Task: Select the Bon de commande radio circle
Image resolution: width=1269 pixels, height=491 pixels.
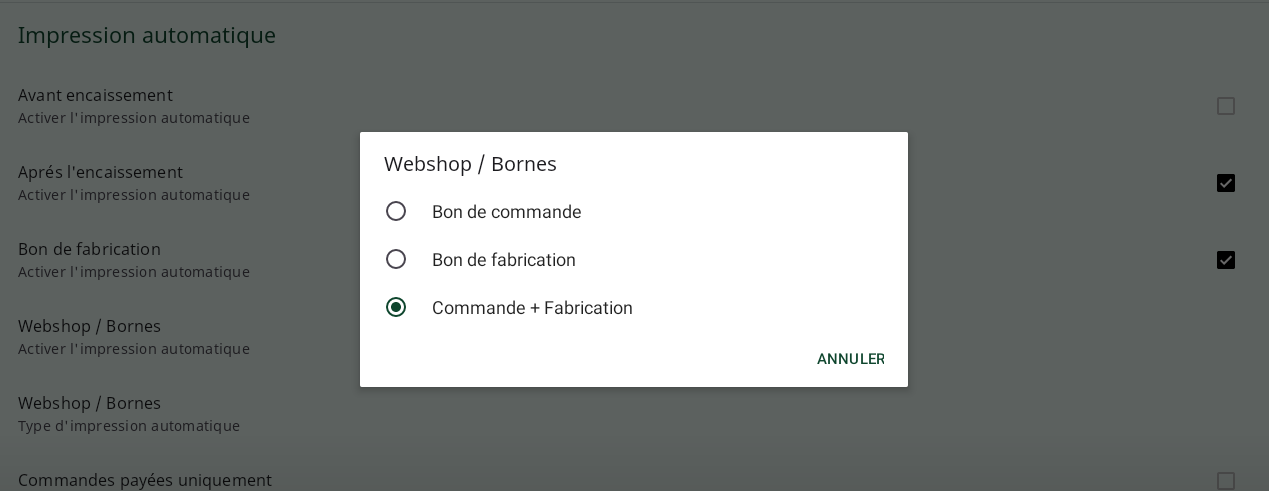Action: click(x=396, y=211)
